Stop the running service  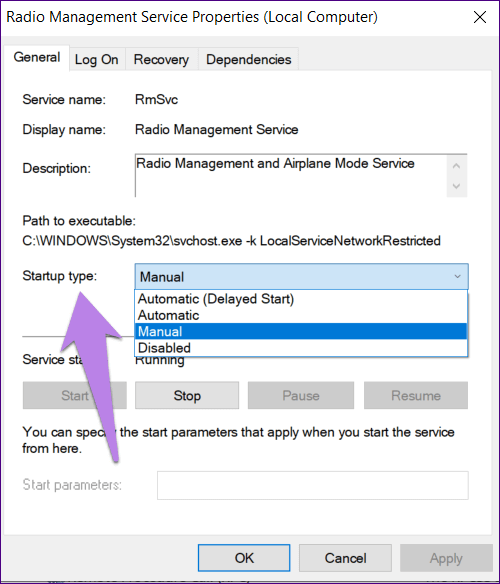coord(187,395)
